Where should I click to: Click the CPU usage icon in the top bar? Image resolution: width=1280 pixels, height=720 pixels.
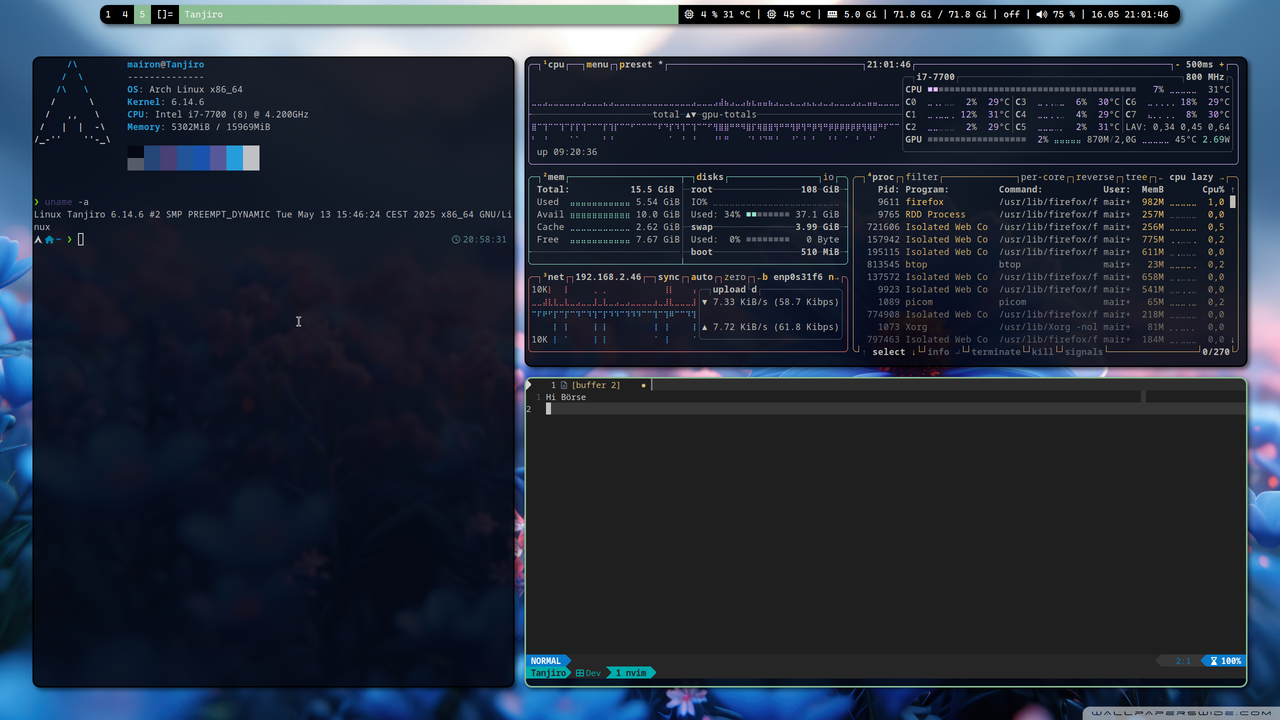(688, 15)
